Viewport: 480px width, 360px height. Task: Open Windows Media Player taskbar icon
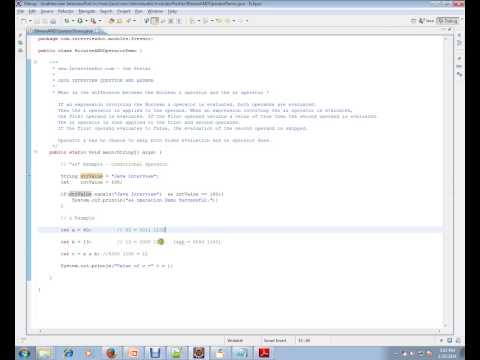click(x=89, y=353)
